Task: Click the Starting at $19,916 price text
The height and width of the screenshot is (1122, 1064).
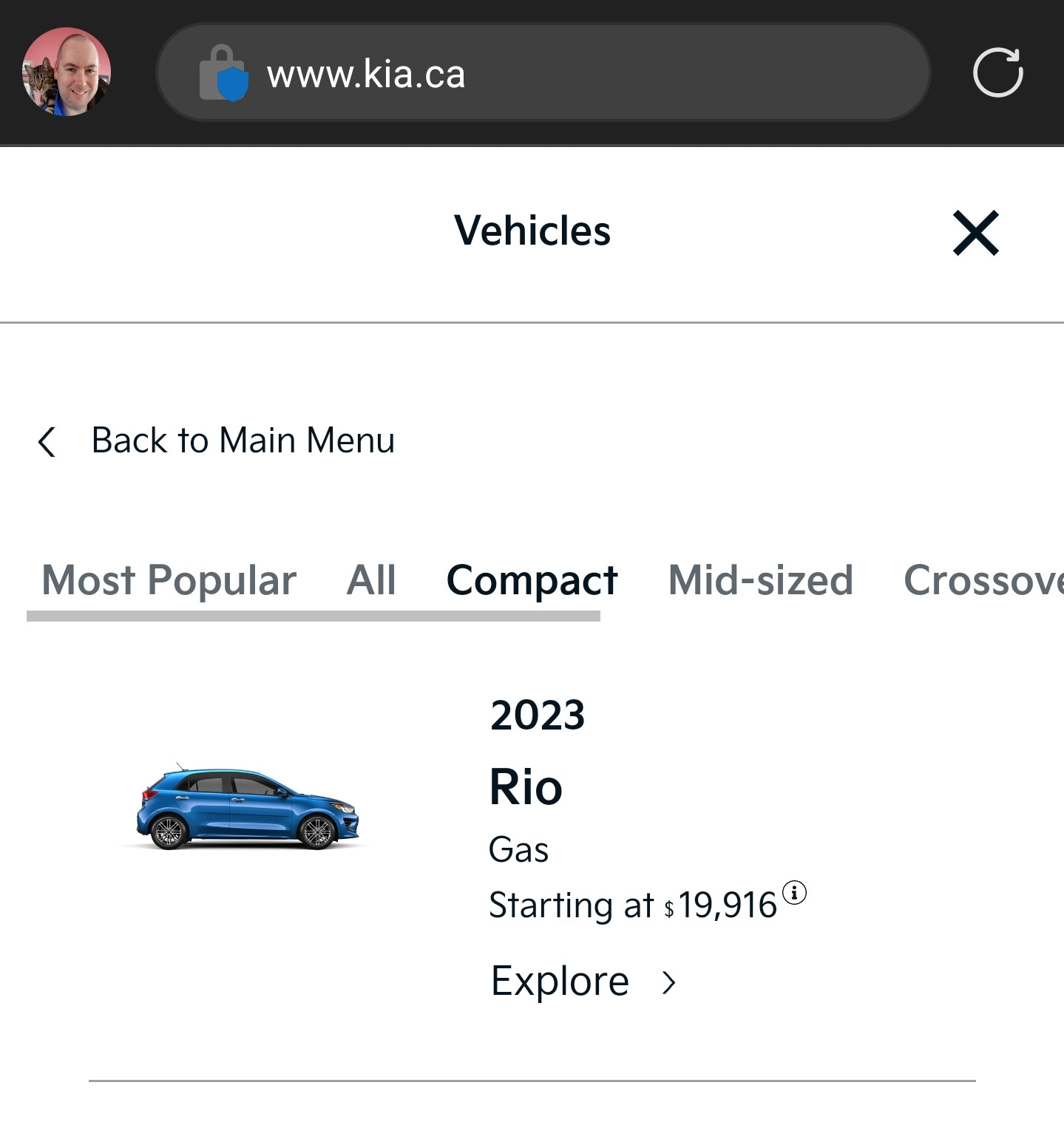Action: coord(633,905)
